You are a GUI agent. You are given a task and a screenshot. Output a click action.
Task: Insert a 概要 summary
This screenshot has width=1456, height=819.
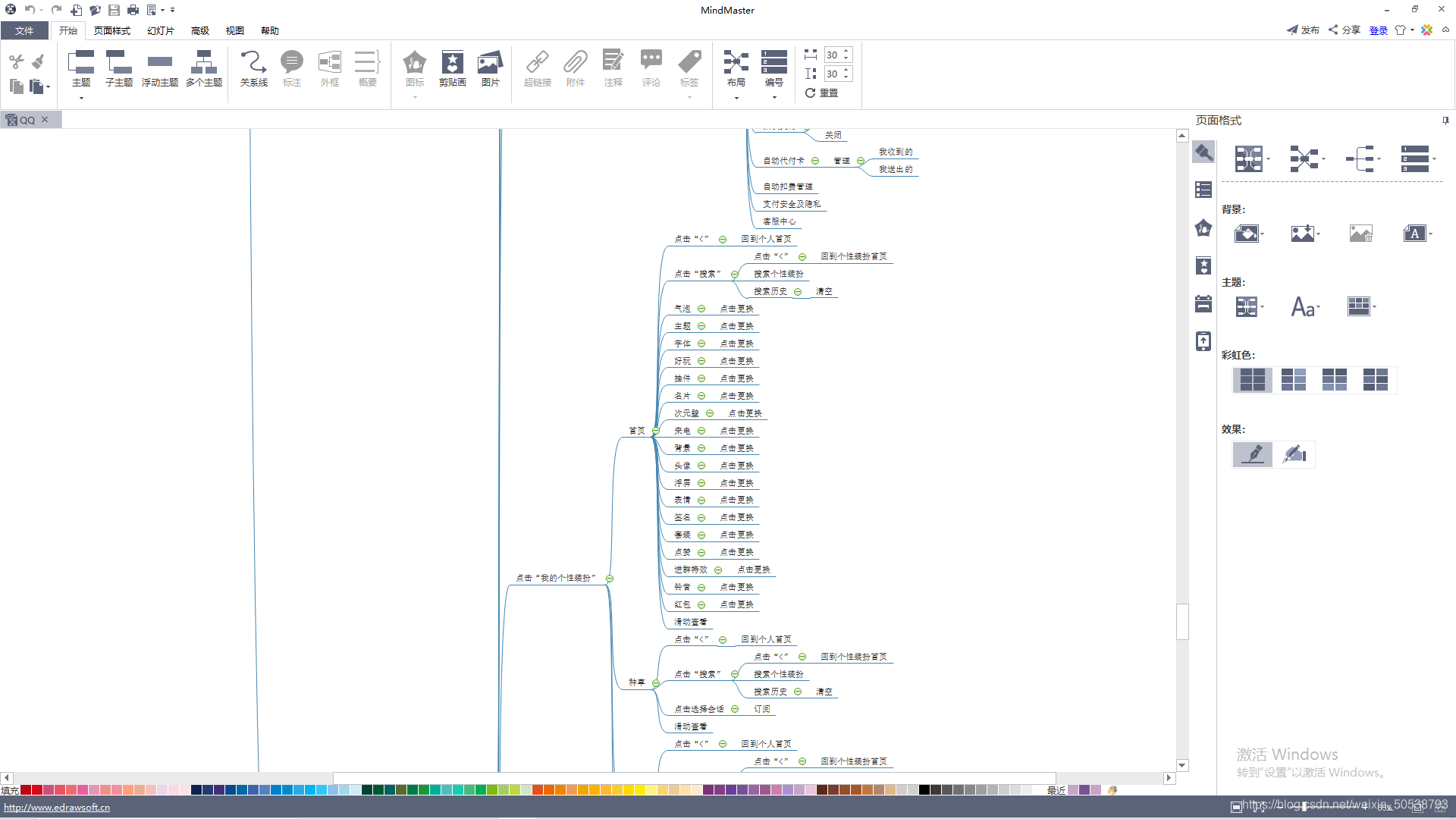pyautogui.click(x=368, y=69)
